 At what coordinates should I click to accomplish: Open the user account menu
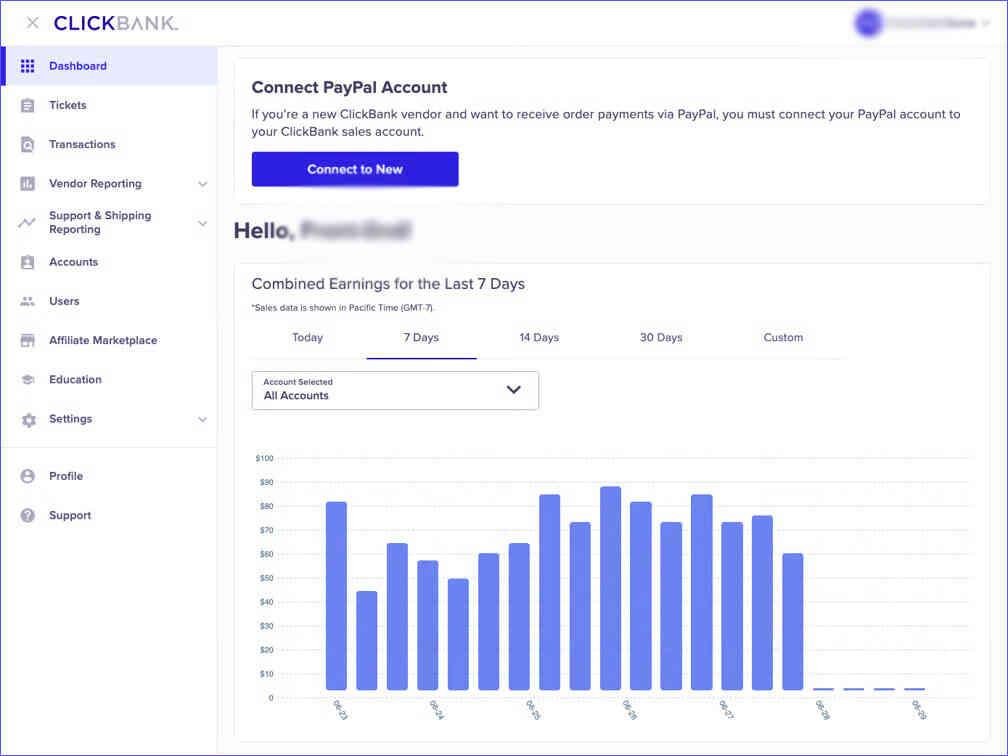tap(920, 22)
